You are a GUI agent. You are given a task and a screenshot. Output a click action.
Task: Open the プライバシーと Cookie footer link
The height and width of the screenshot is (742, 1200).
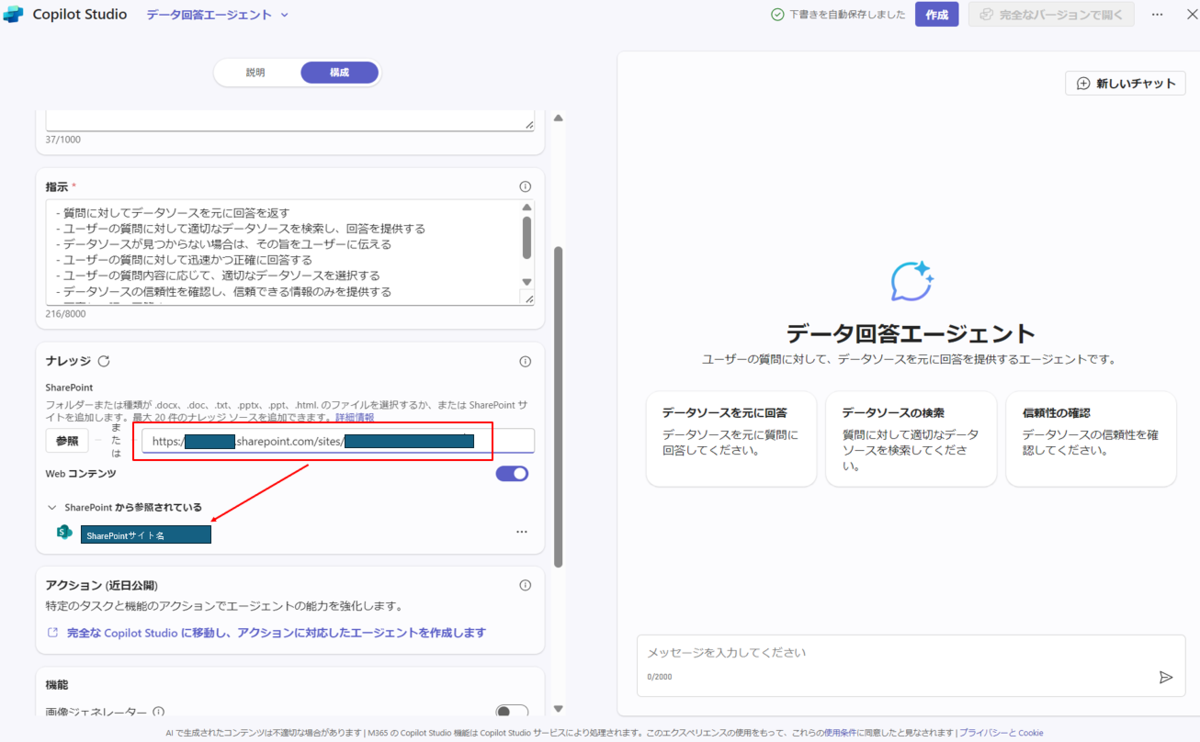pyautogui.click(x=1001, y=733)
